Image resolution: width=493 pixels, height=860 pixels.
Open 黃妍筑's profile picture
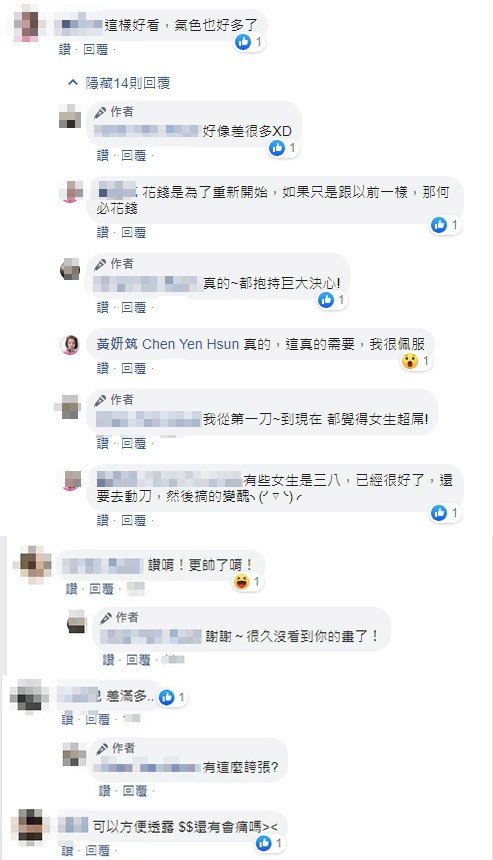(70, 344)
